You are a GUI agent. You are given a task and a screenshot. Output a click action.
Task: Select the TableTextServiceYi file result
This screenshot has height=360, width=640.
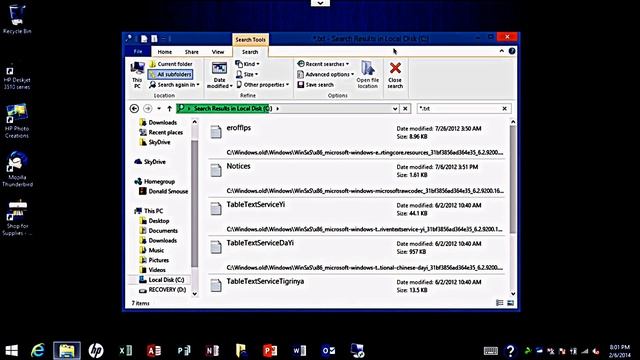(356, 217)
